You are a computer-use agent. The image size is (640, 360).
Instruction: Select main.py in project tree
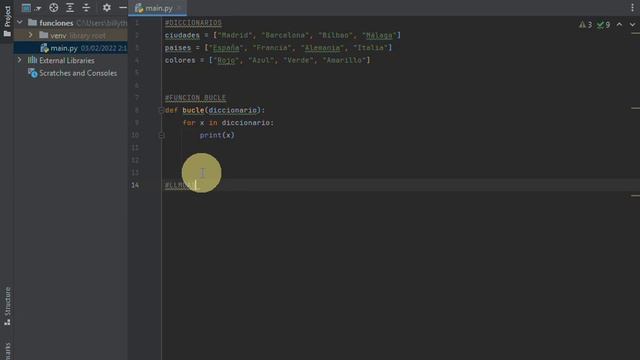click(71, 48)
